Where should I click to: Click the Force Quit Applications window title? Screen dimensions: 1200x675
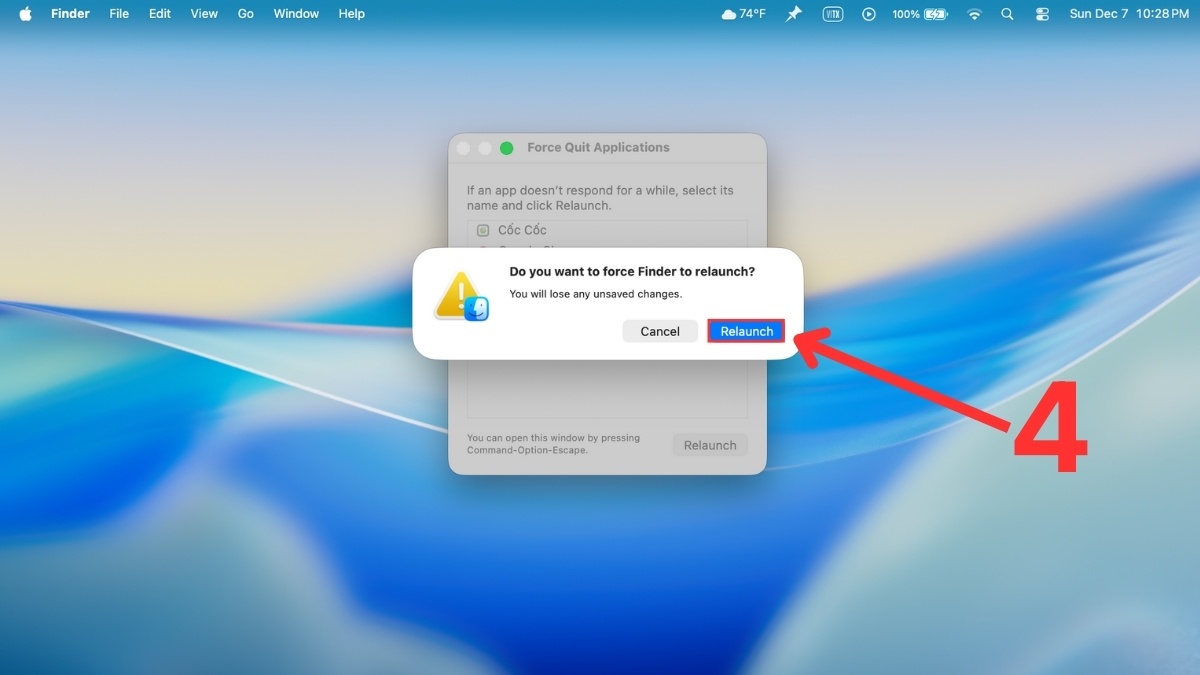(x=598, y=147)
